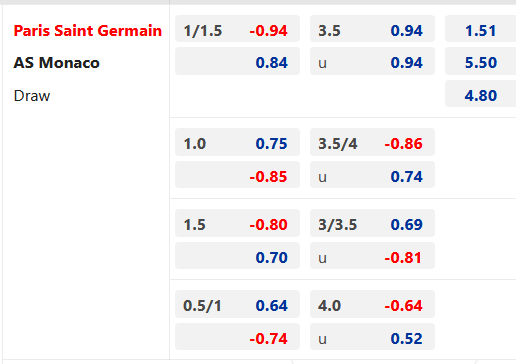
Task: Select handicap 1.0 odds 0.75
Action: (x=237, y=142)
